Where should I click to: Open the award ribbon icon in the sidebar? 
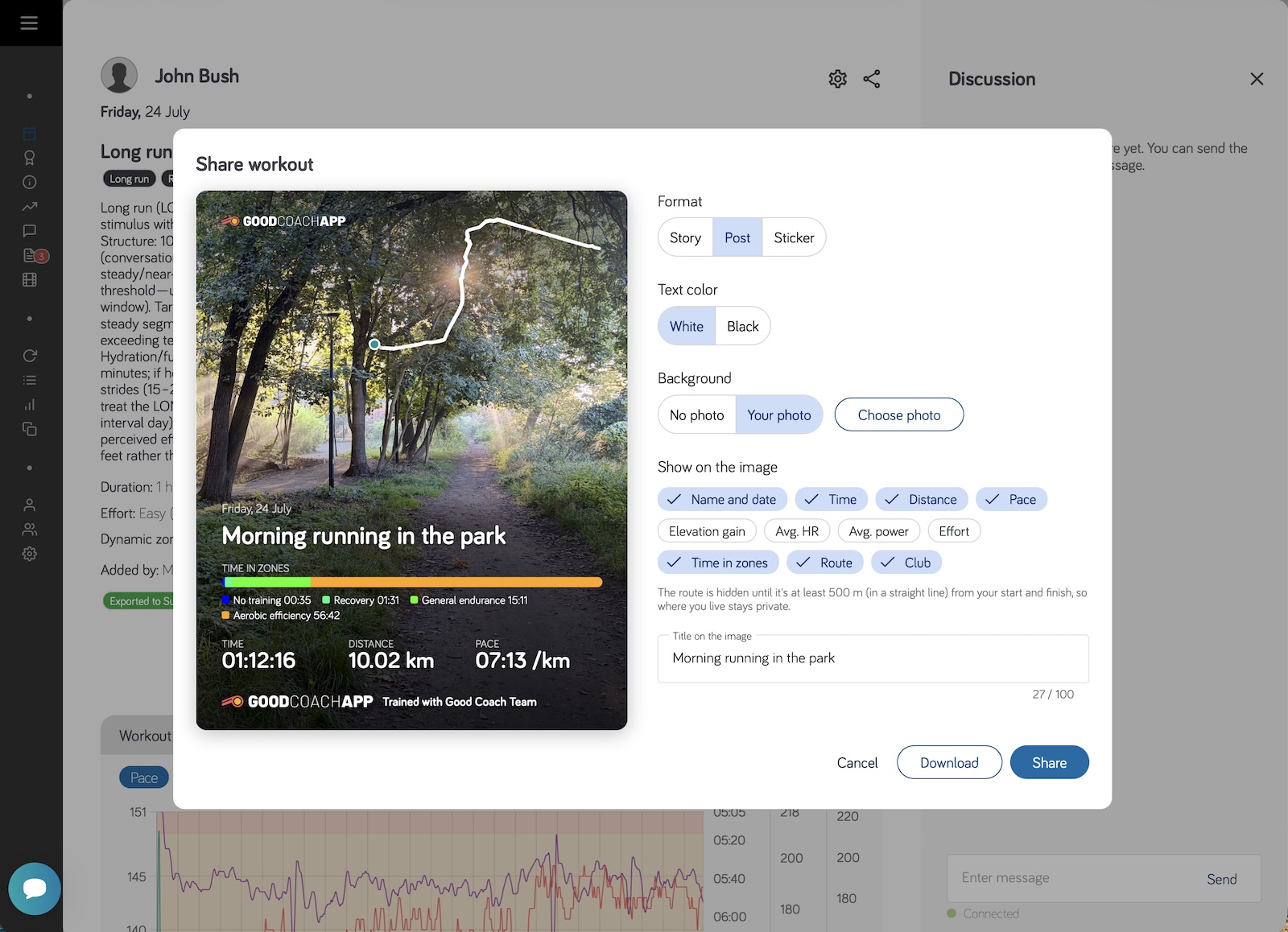[30, 158]
